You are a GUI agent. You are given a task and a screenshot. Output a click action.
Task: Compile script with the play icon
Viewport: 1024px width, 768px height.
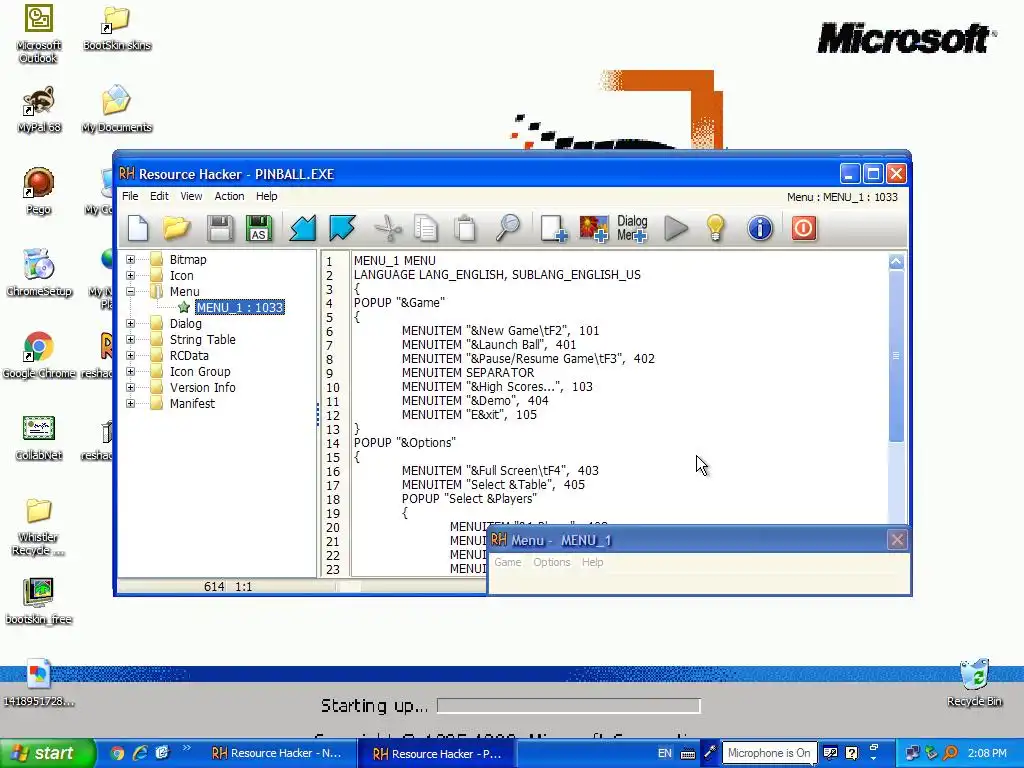676,229
